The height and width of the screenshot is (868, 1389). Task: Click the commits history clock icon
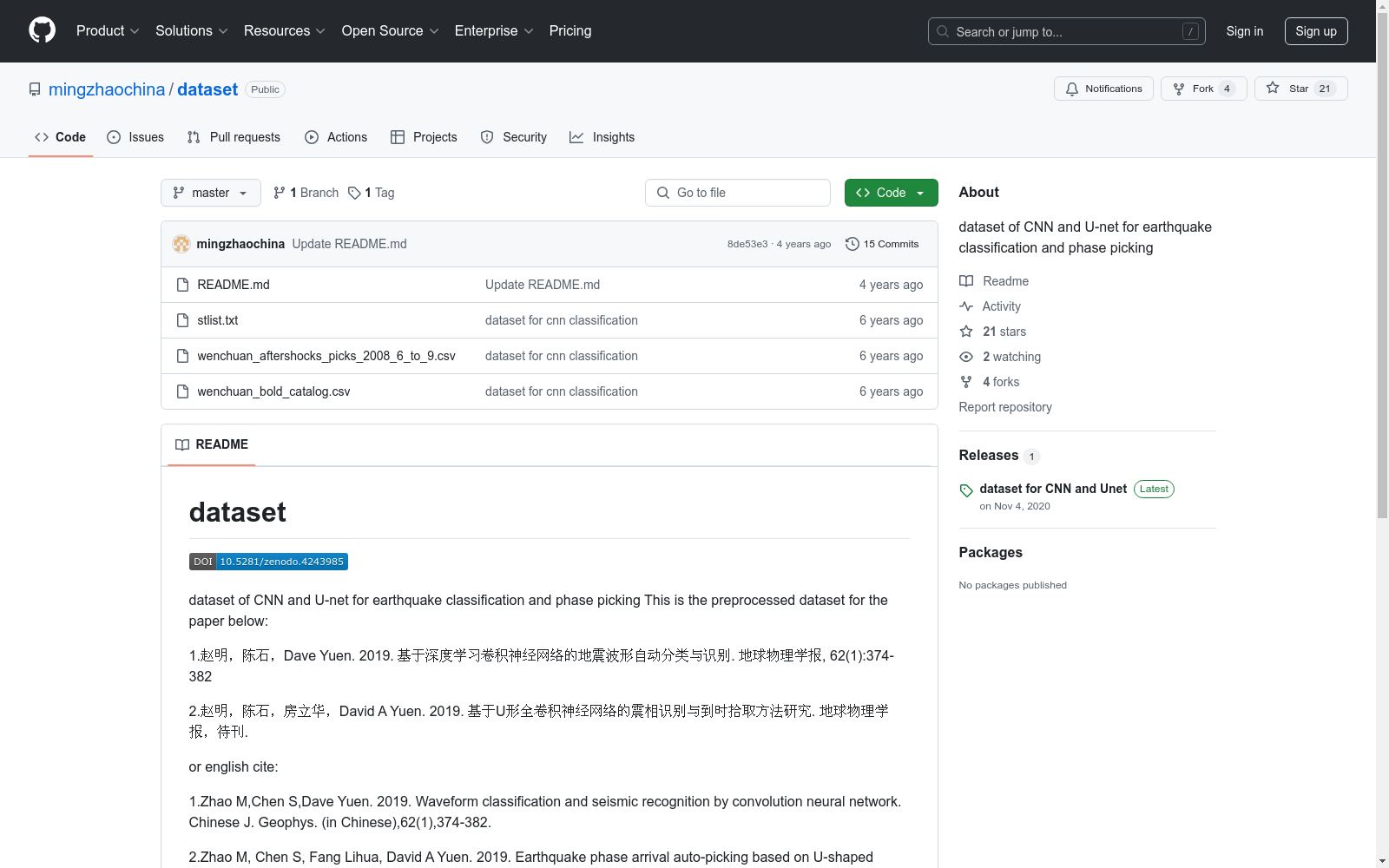point(852,244)
